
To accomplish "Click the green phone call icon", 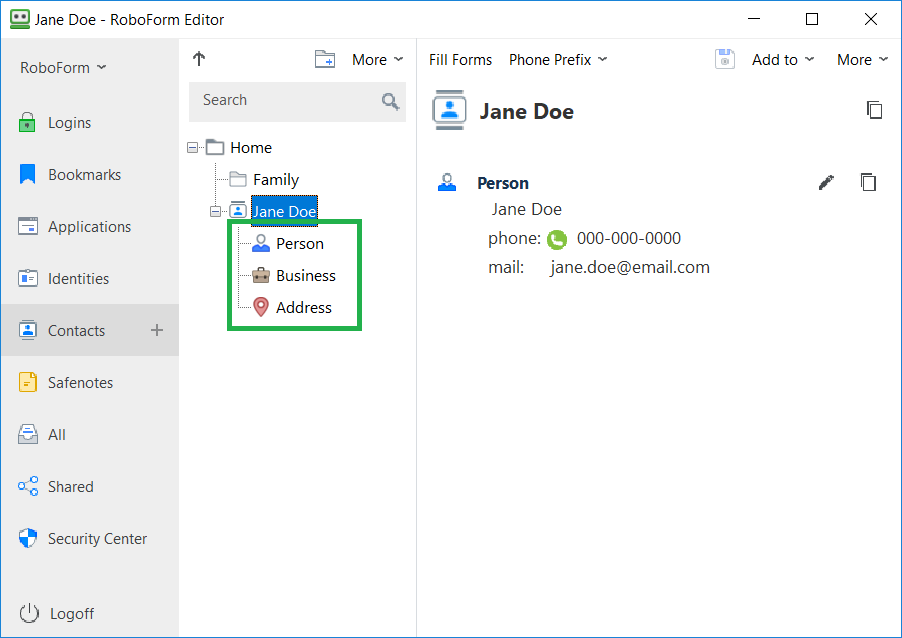I will [x=557, y=239].
